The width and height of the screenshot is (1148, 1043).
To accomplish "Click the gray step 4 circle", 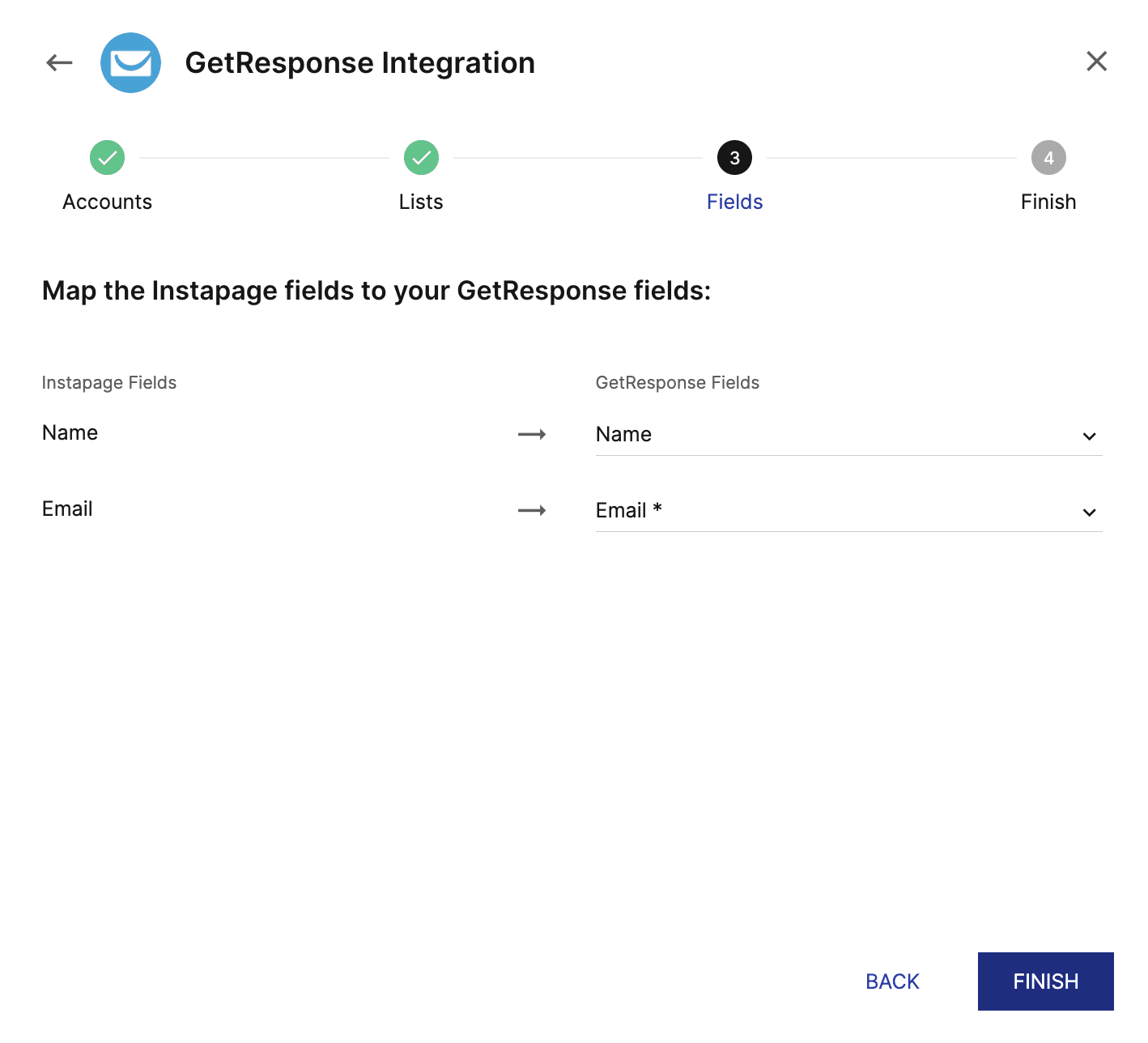I will [1048, 157].
